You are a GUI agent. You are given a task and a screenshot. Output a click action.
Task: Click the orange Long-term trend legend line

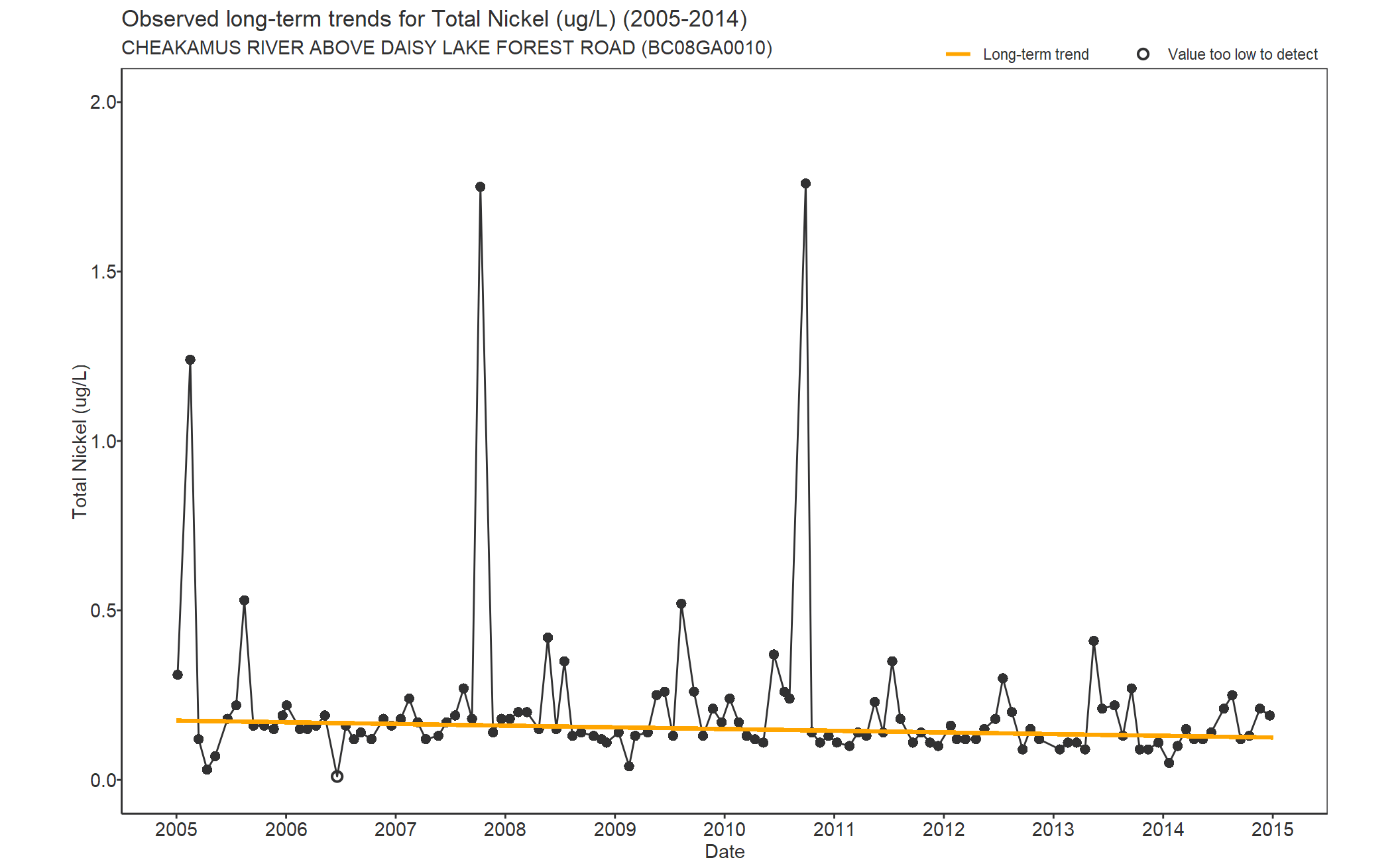958,54
